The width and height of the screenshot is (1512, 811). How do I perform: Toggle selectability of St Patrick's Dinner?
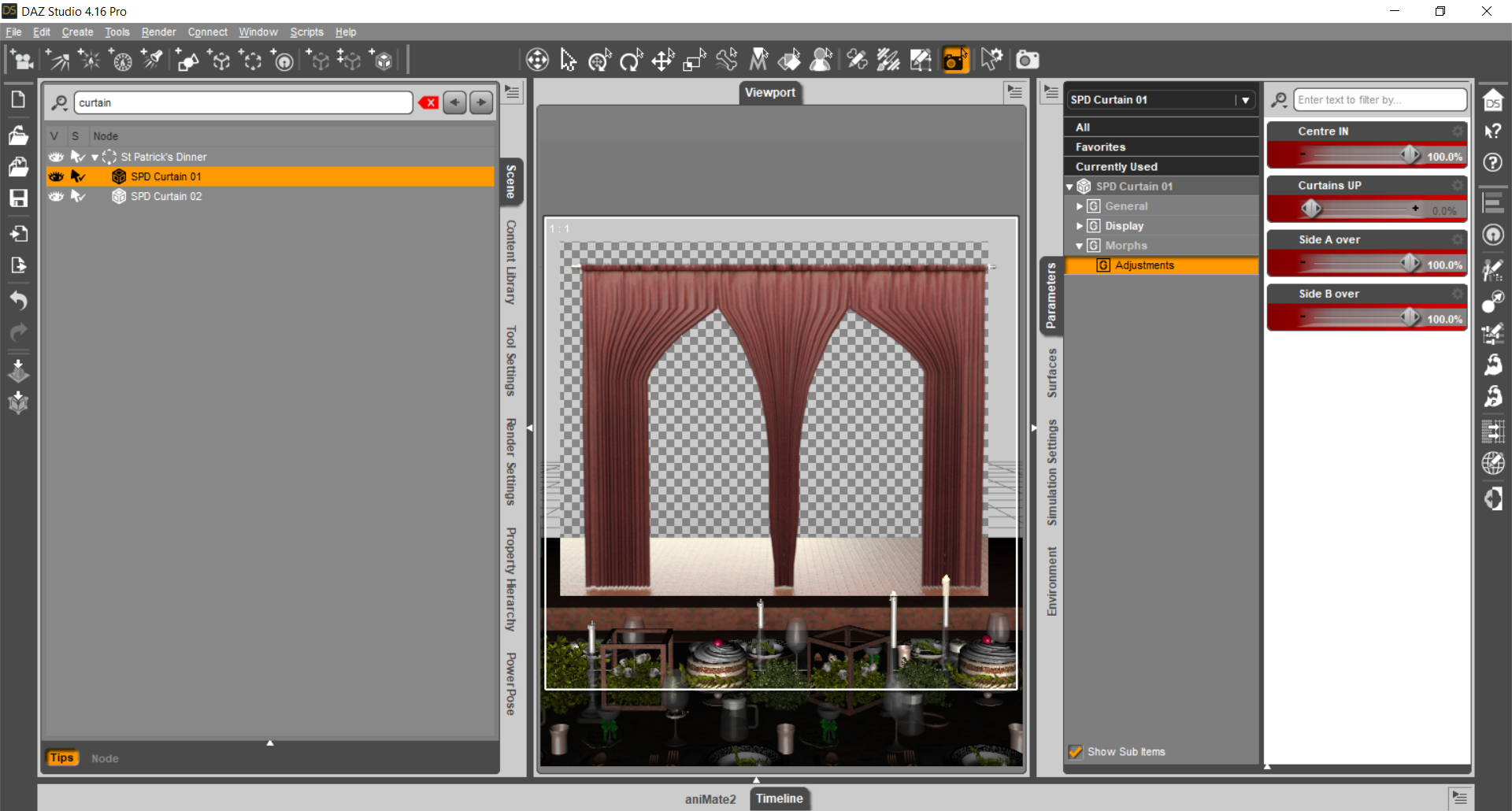pos(78,157)
